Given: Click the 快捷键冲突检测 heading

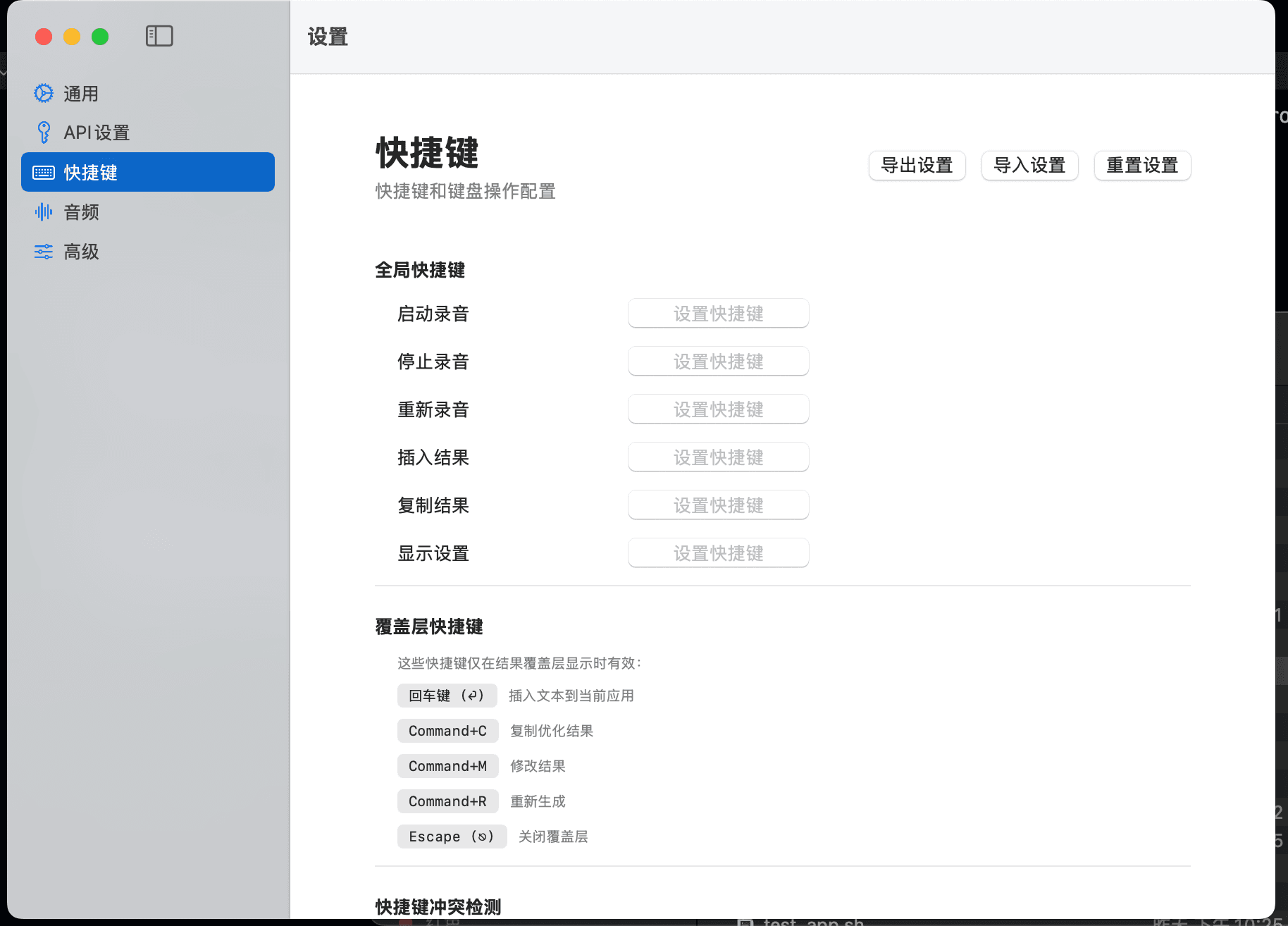Looking at the screenshot, I should [x=438, y=907].
